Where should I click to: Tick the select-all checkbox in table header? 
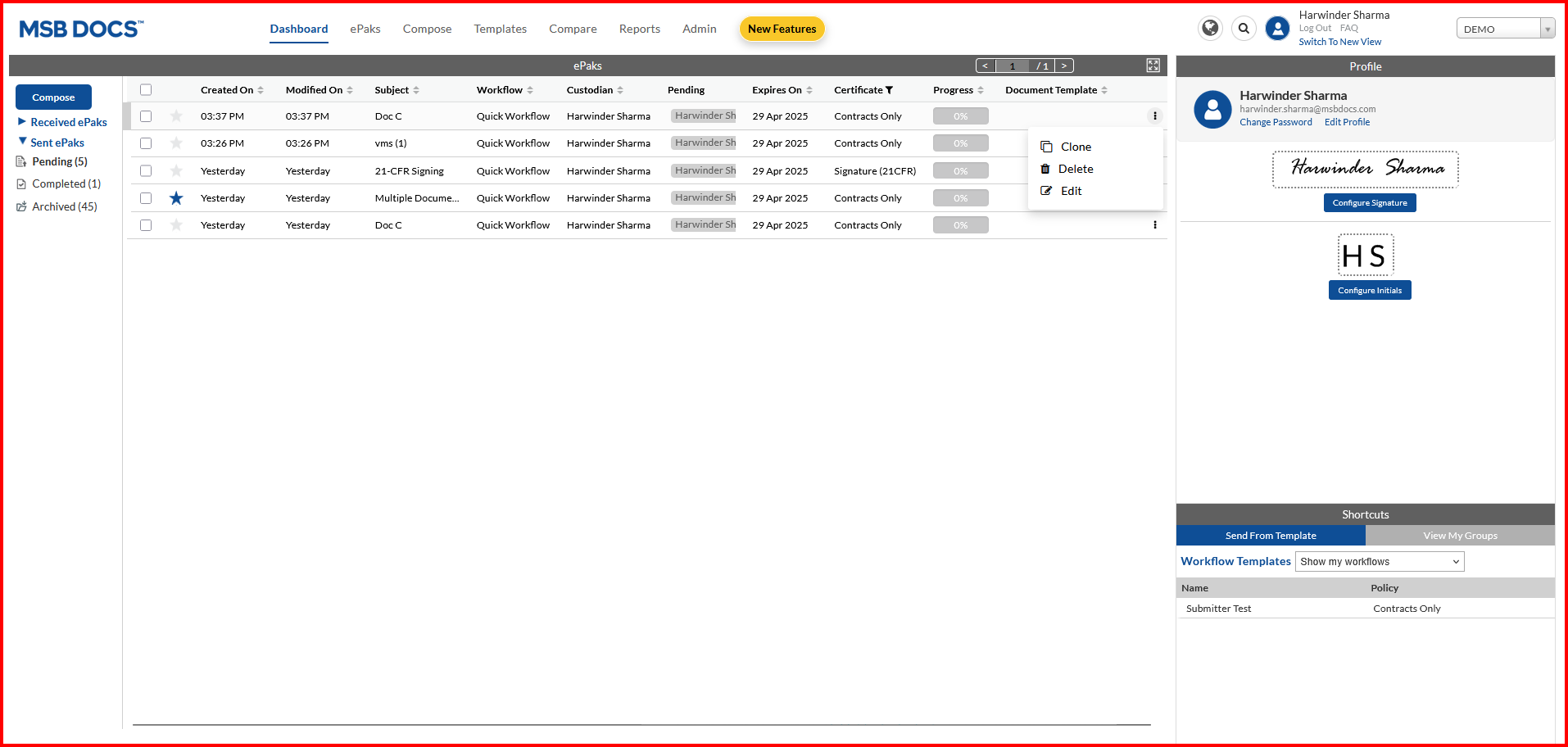point(146,90)
